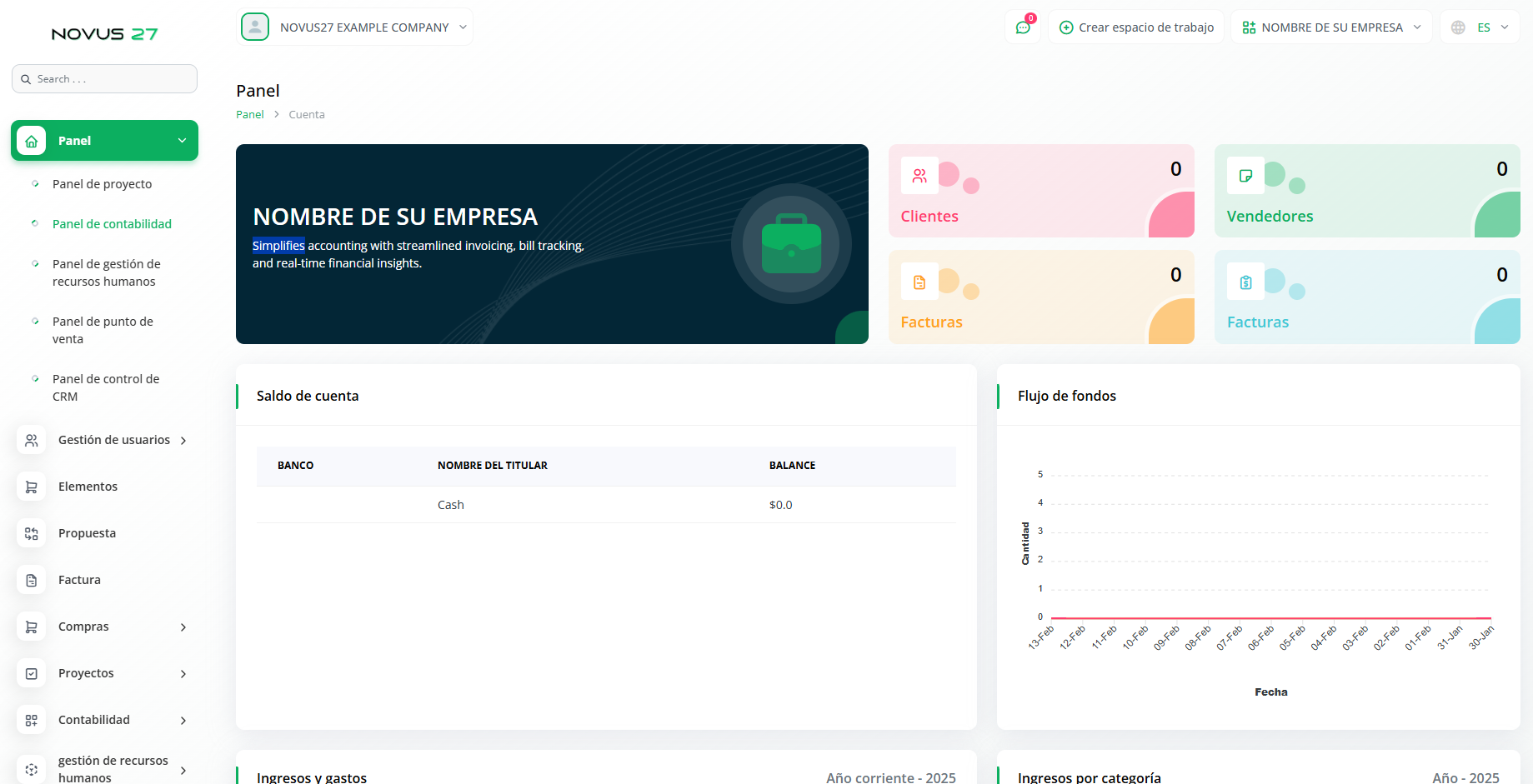Click the Propuesta sidebar icon
Screen dimensions: 1533x784
(32, 533)
